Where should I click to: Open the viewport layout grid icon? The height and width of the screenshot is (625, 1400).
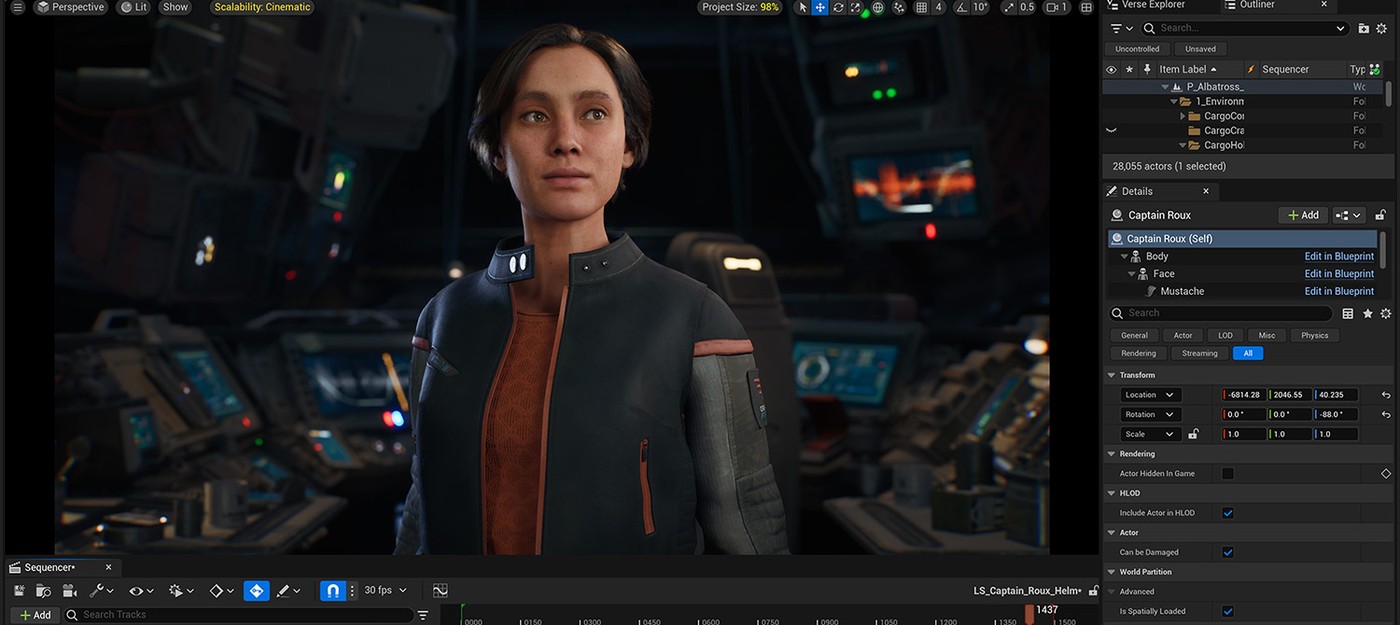(1085, 7)
